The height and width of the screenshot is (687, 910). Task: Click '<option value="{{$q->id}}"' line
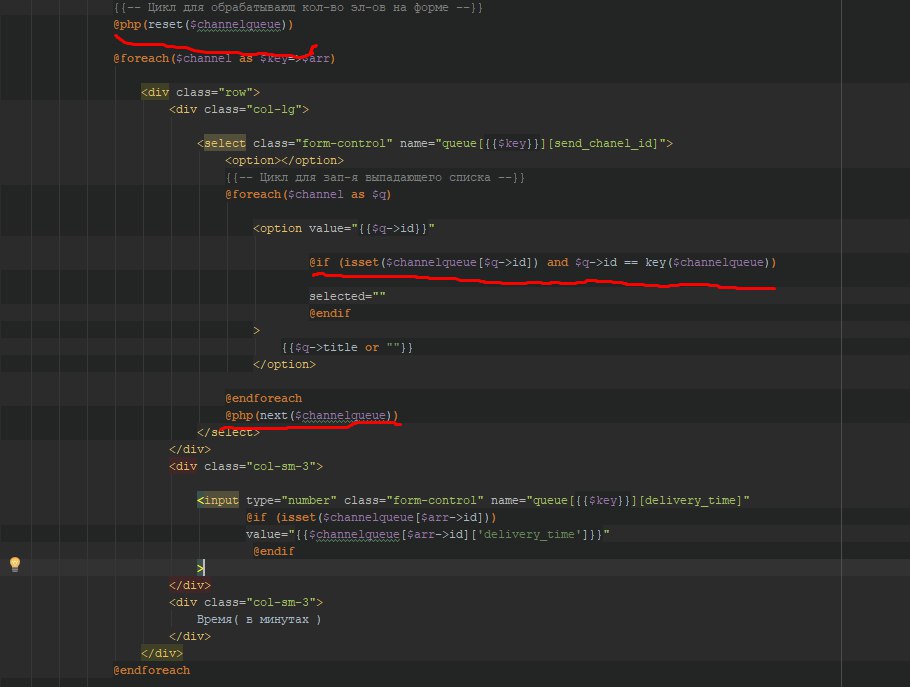(344, 228)
